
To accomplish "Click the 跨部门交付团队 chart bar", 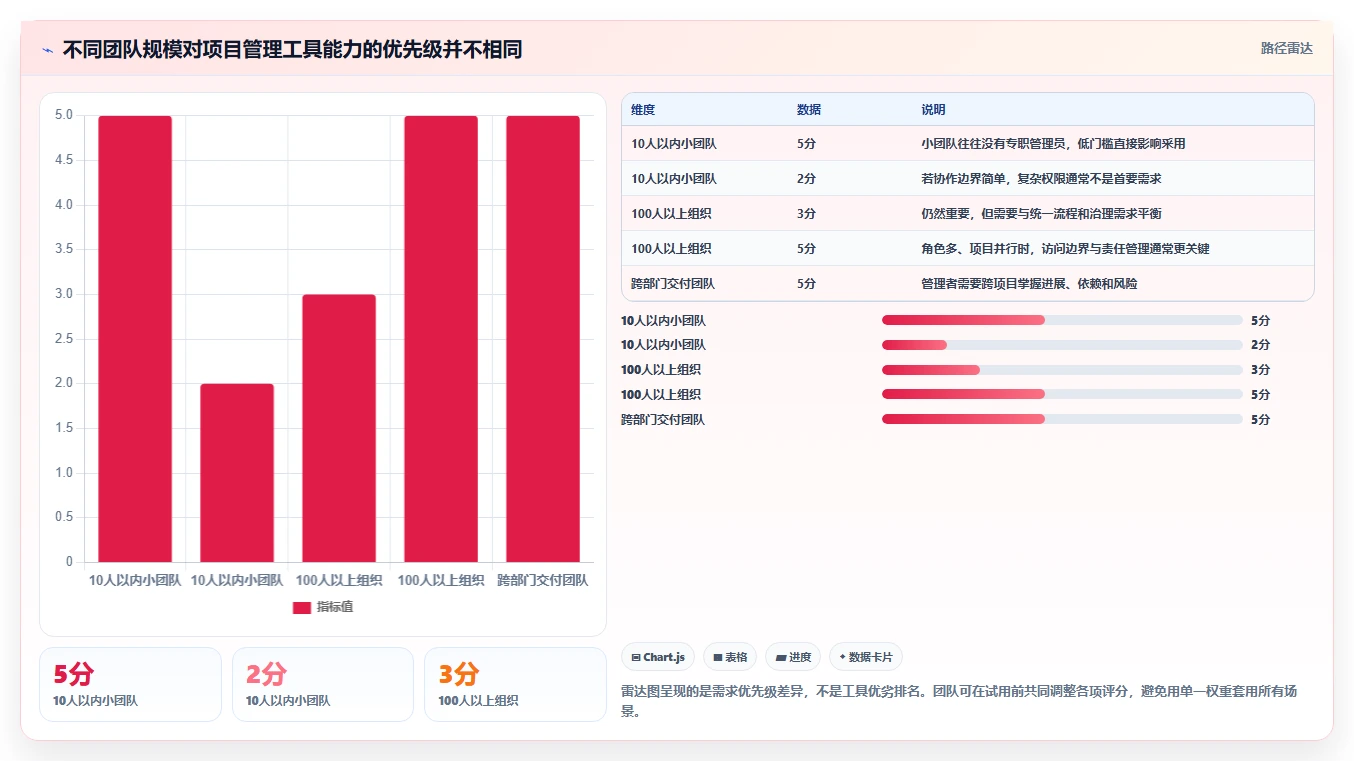I will pos(543,339).
